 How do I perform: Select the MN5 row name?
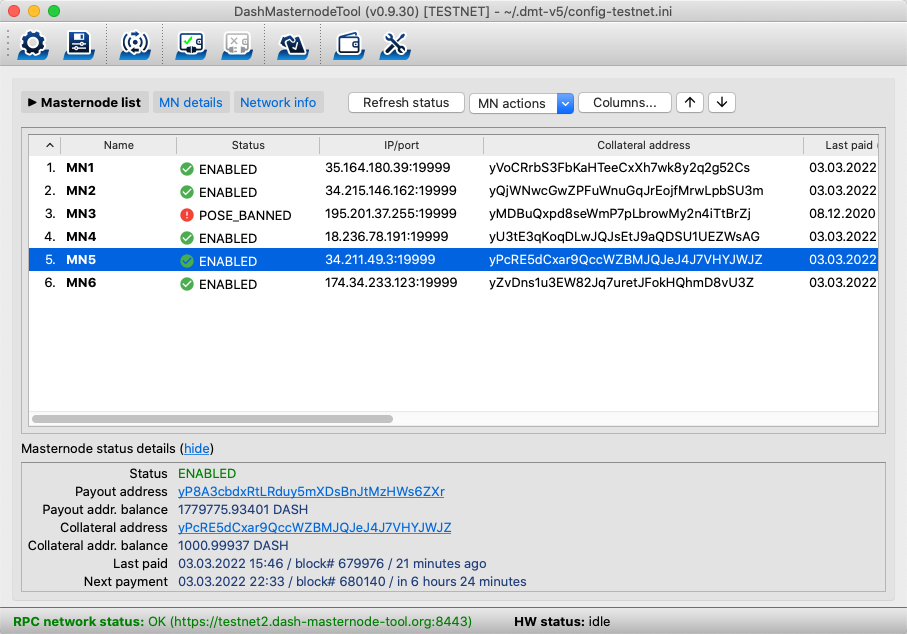(x=81, y=260)
